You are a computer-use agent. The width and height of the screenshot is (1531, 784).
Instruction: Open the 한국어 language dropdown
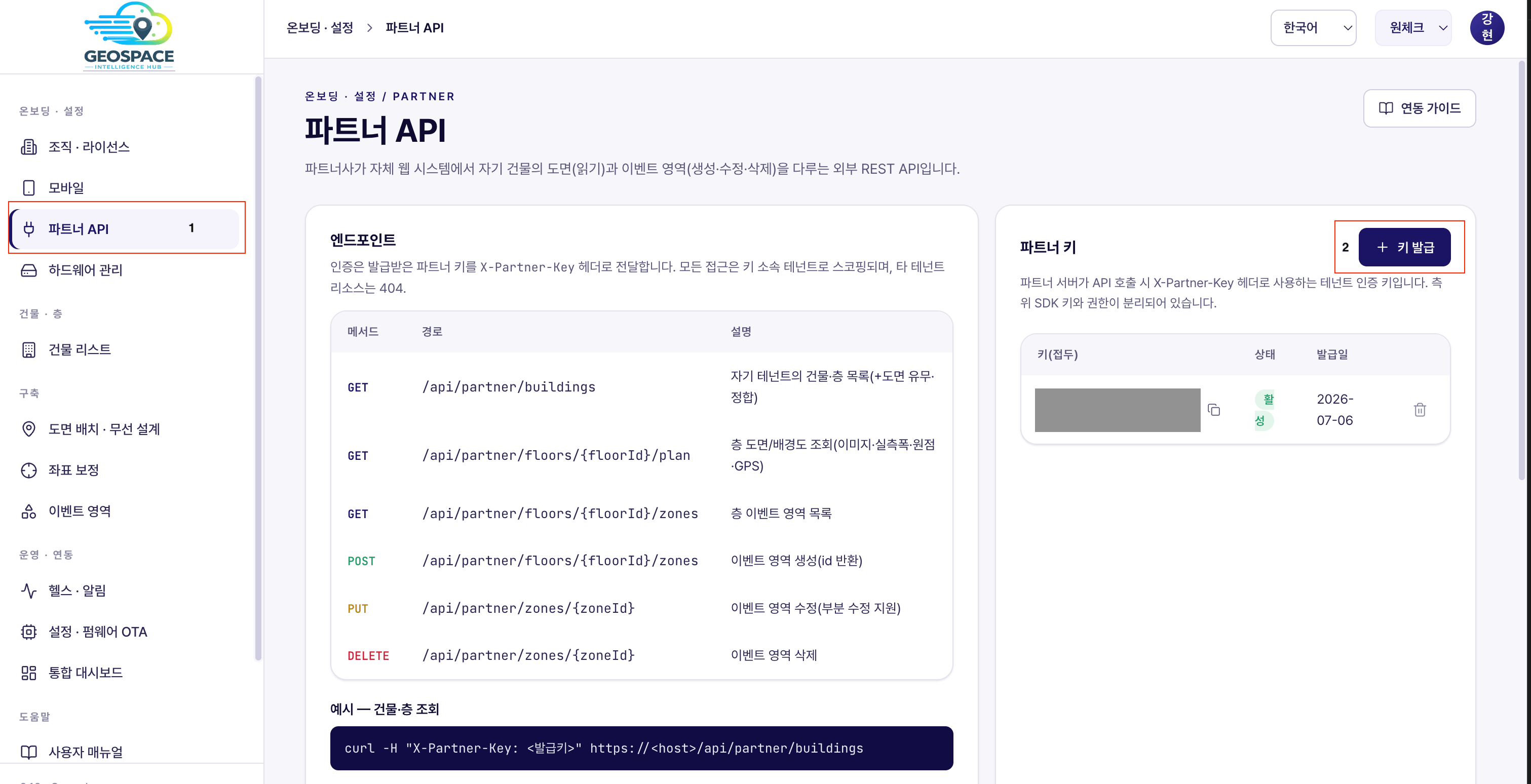click(1313, 28)
